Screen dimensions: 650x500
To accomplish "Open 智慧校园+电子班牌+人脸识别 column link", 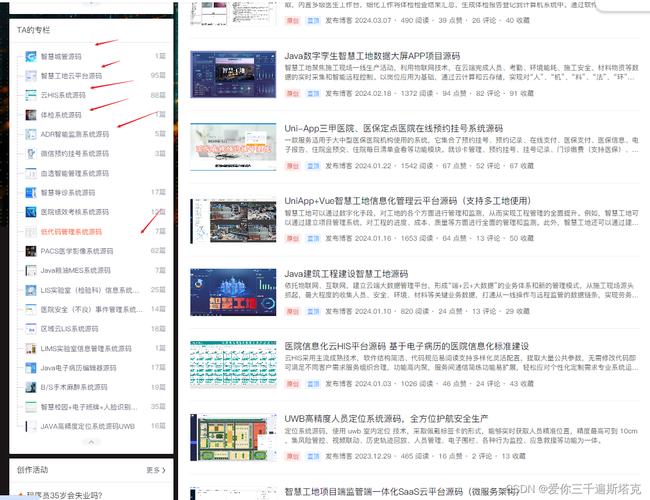I will 89,407.
